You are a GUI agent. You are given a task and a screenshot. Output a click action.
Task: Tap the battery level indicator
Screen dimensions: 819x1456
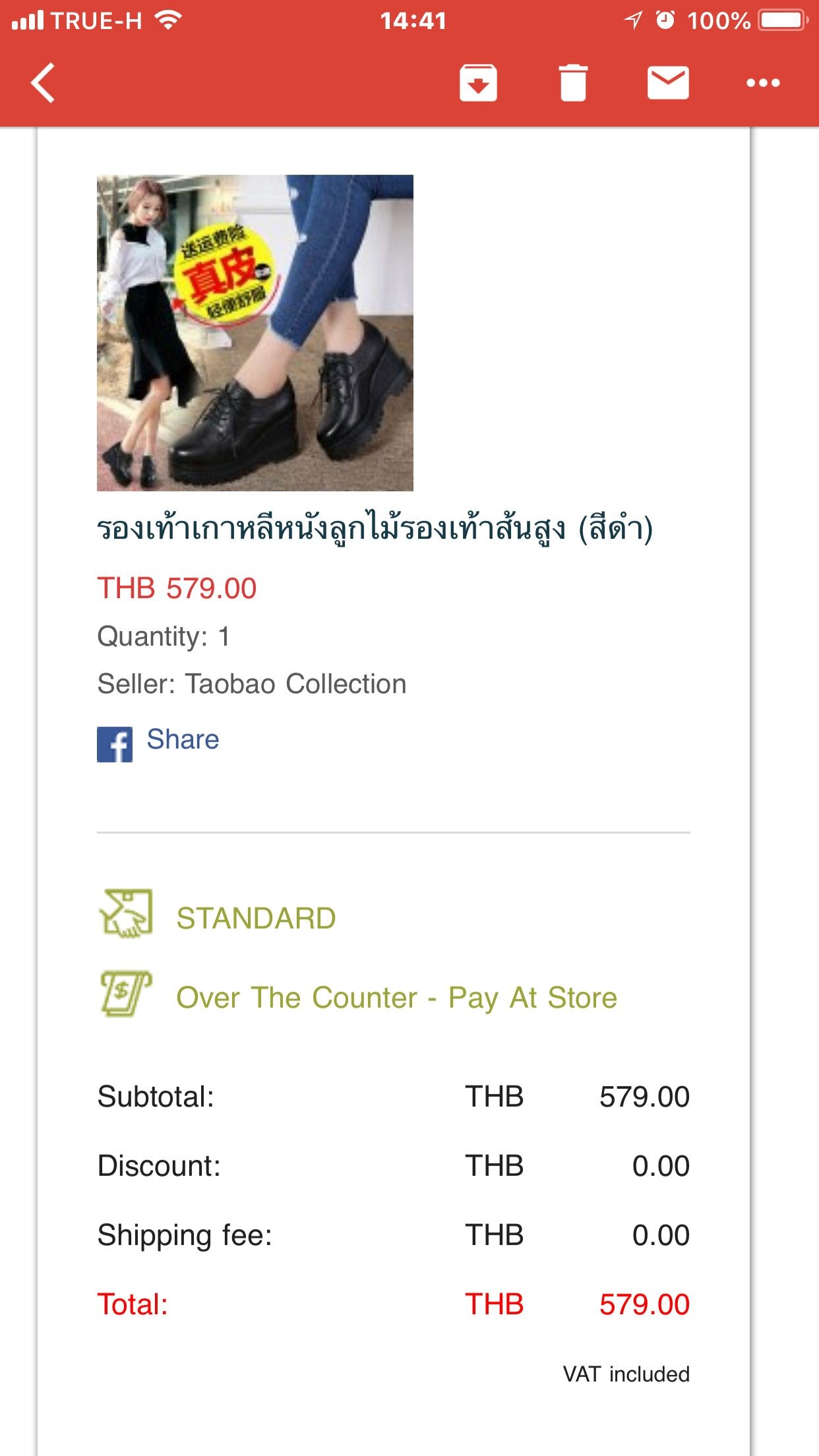781,20
